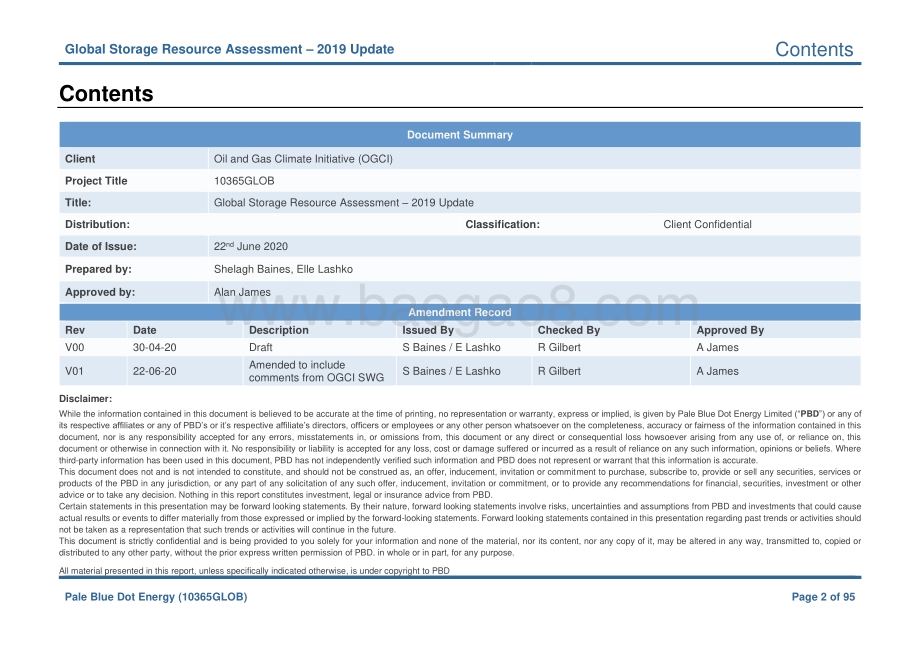Click the 'Date' column header

pyautogui.click(x=144, y=330)
